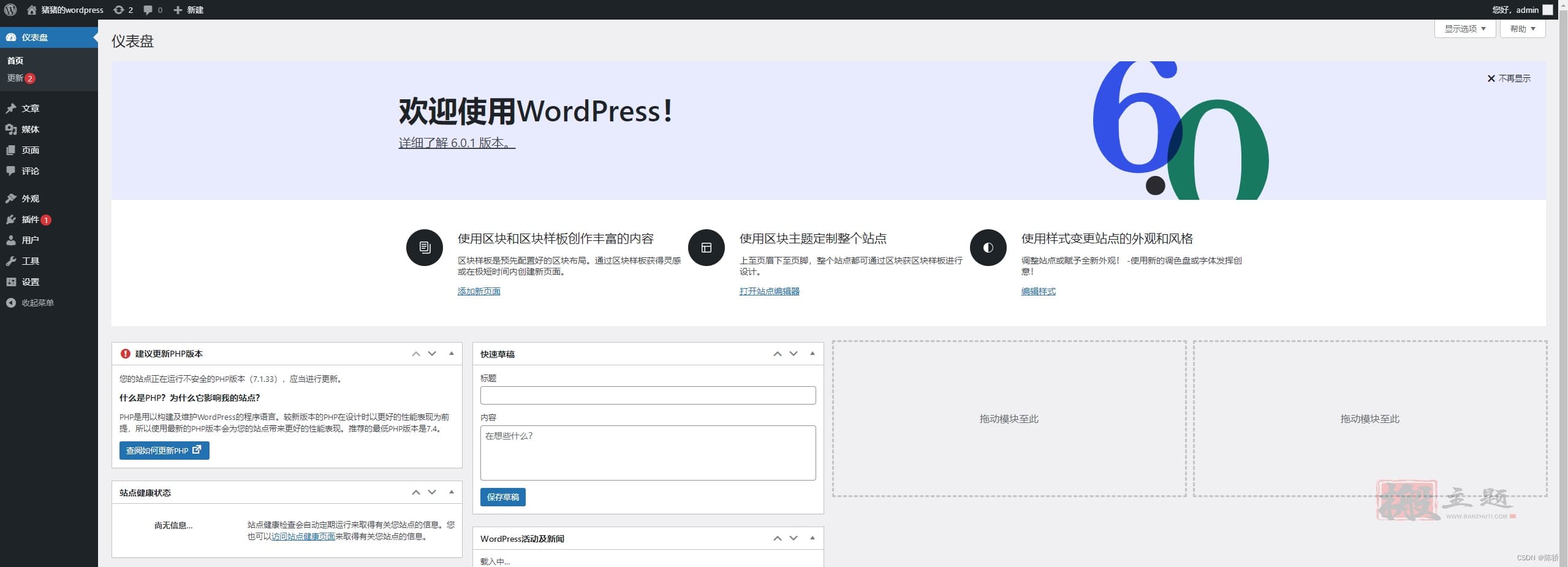Move WordPress活动及新闻 panel up
This screenshot has width=1568, height=567.
[778, 538]
